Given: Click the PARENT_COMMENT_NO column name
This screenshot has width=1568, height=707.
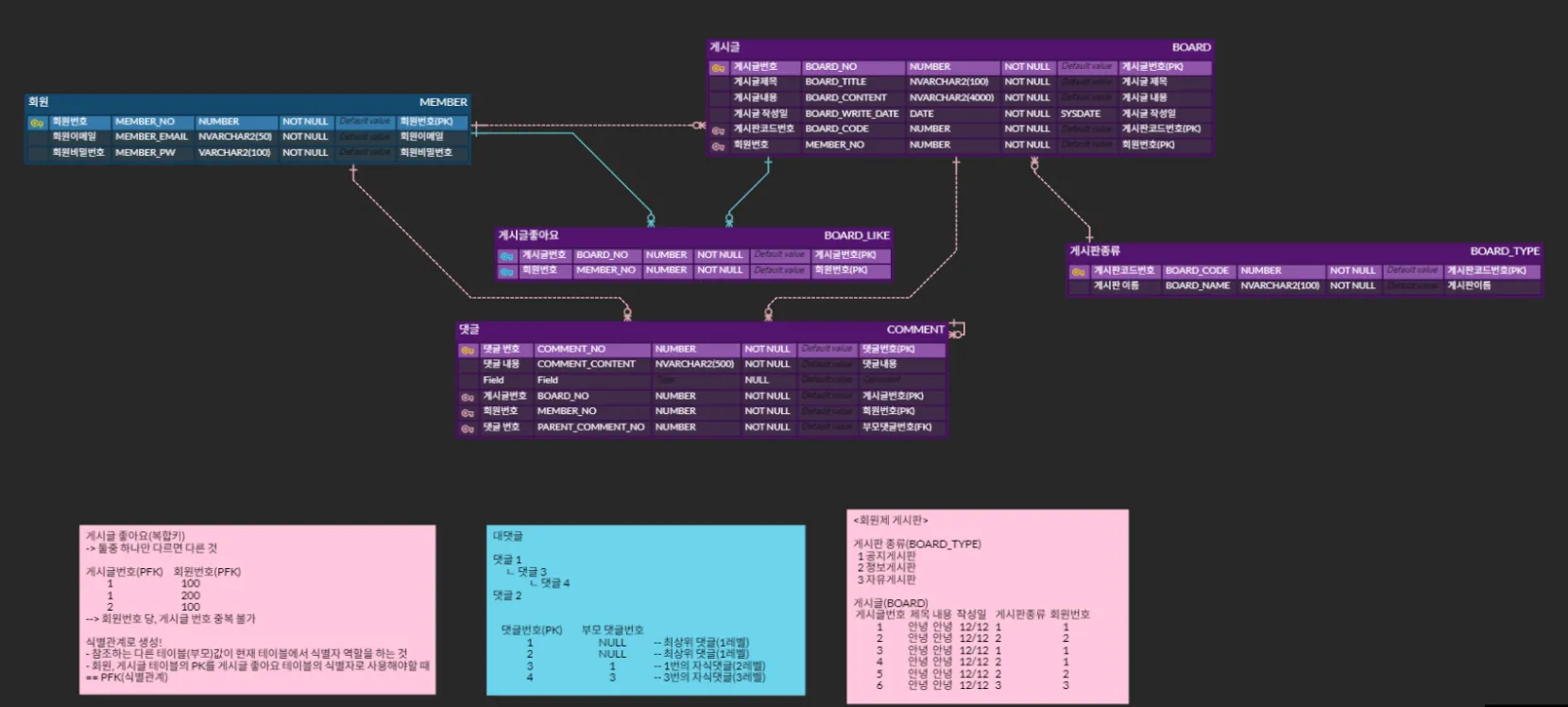Looking at the screenshot, I should 591,428.
